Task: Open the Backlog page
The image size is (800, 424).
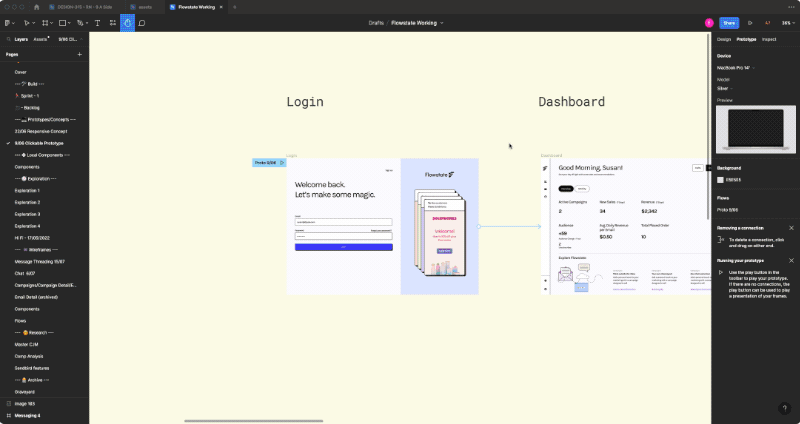Action: [x=28, y=108]
